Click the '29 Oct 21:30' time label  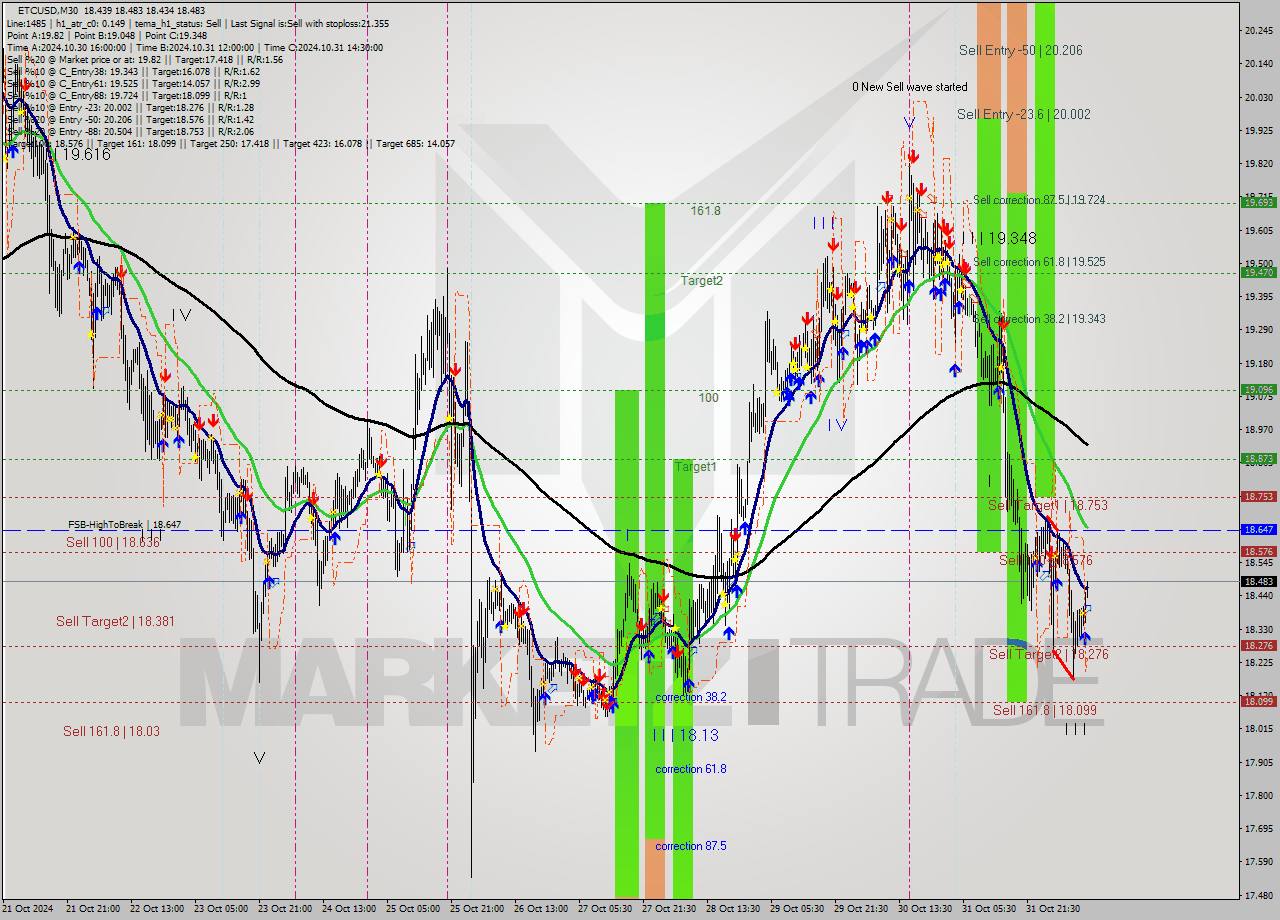860,909
